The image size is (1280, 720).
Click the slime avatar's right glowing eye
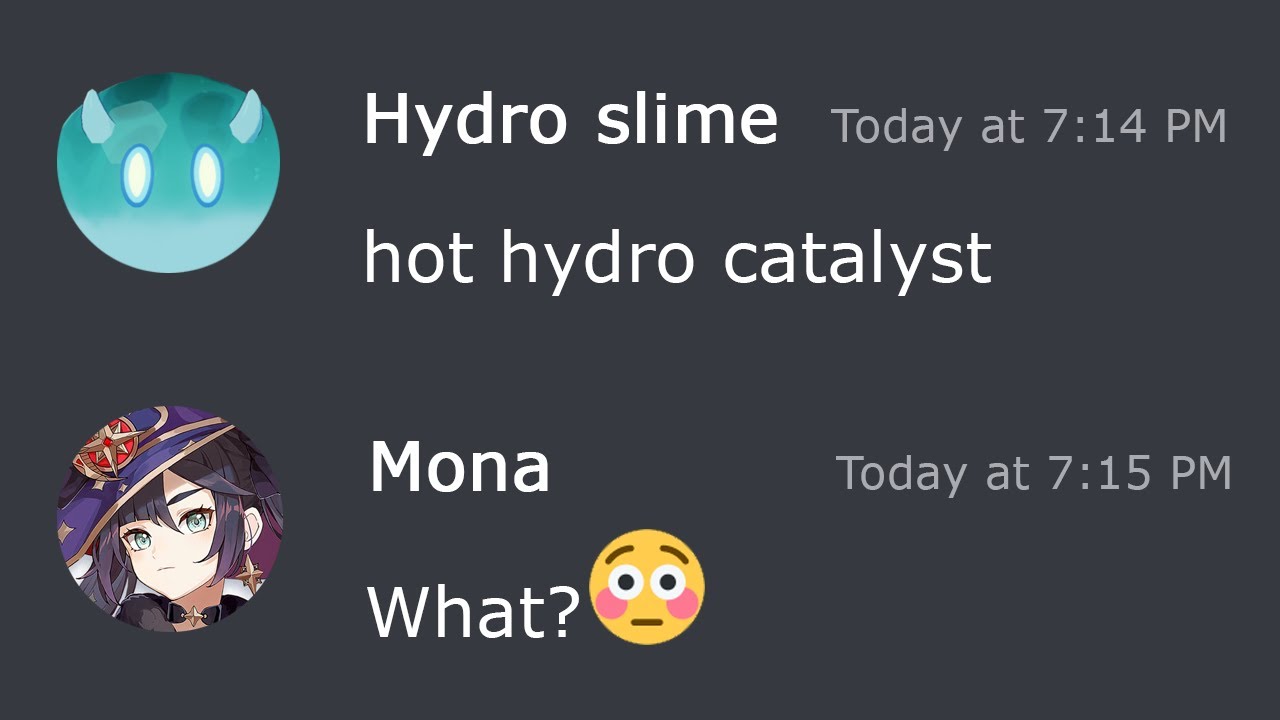pos(206,175)
